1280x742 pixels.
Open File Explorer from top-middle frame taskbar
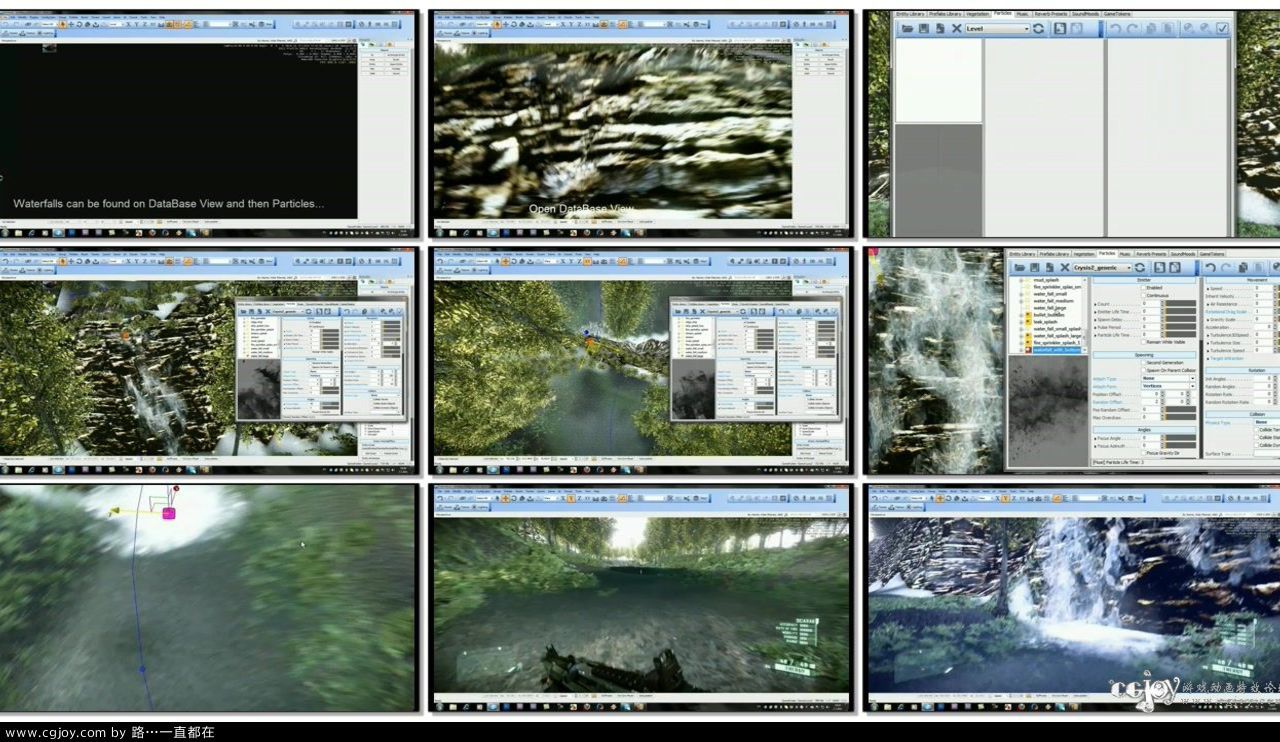pos(453,233)
